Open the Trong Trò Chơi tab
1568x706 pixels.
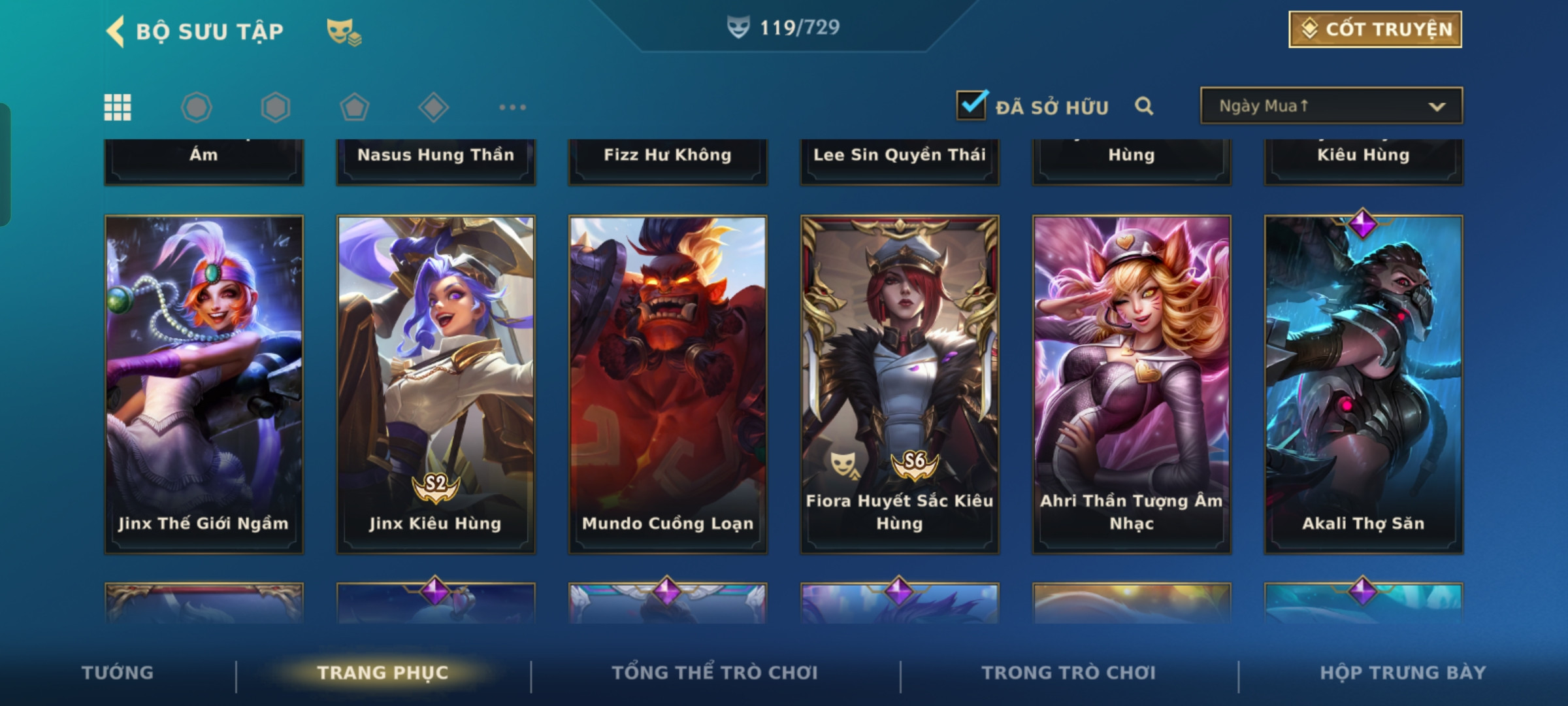coord(1069,672)
